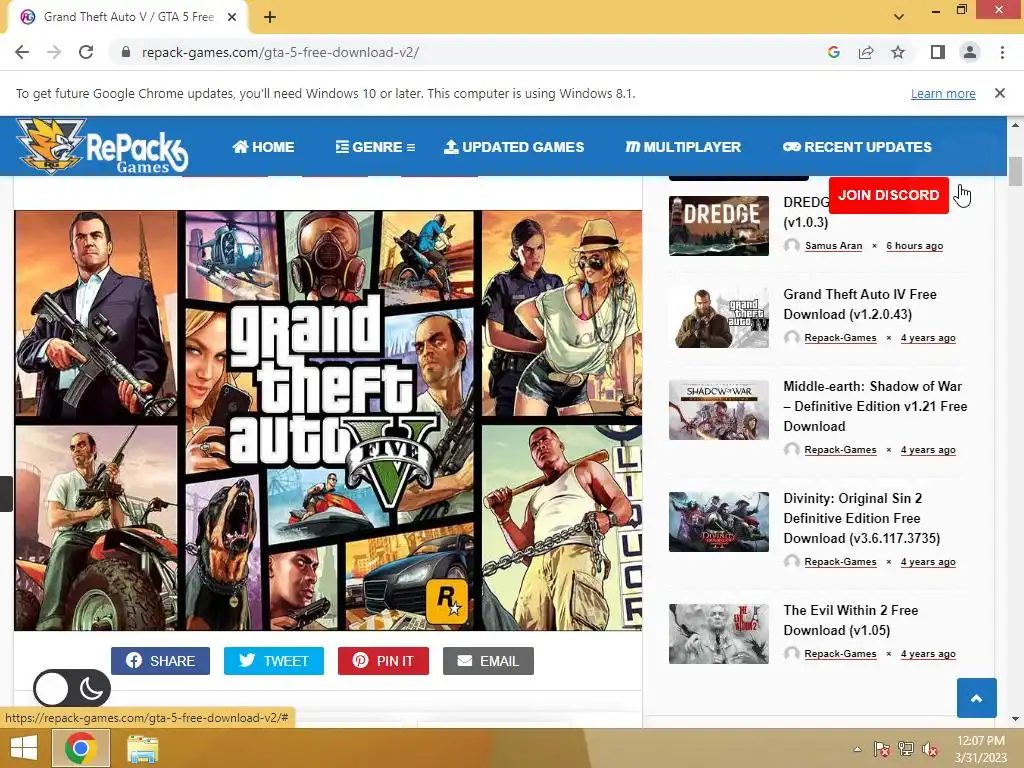
Task: Click the forward navigation arrow
Action: tap(54, 52)
